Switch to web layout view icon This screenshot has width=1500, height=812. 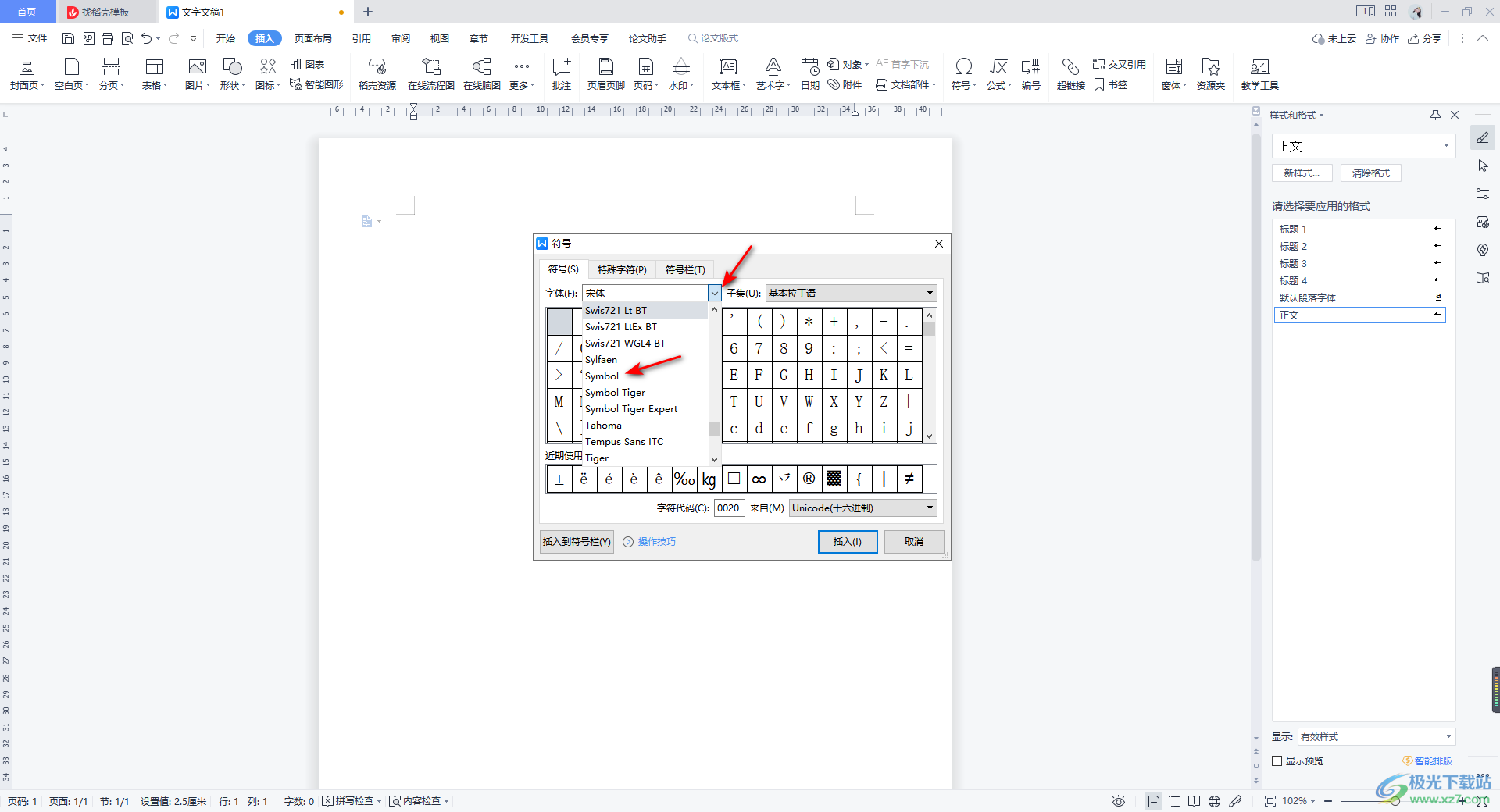(1214, 801)
